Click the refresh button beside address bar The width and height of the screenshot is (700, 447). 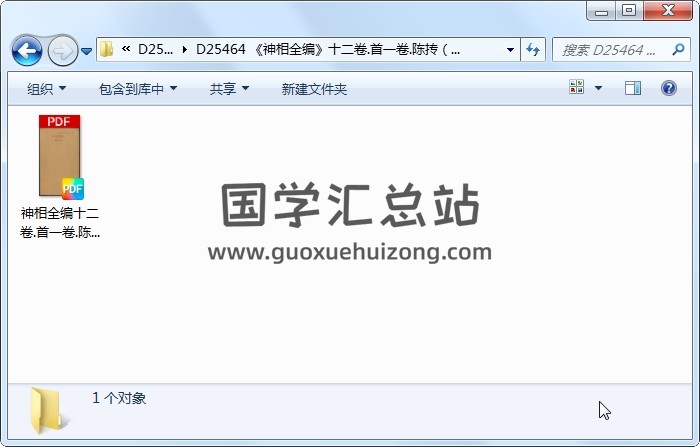(533, 50)
